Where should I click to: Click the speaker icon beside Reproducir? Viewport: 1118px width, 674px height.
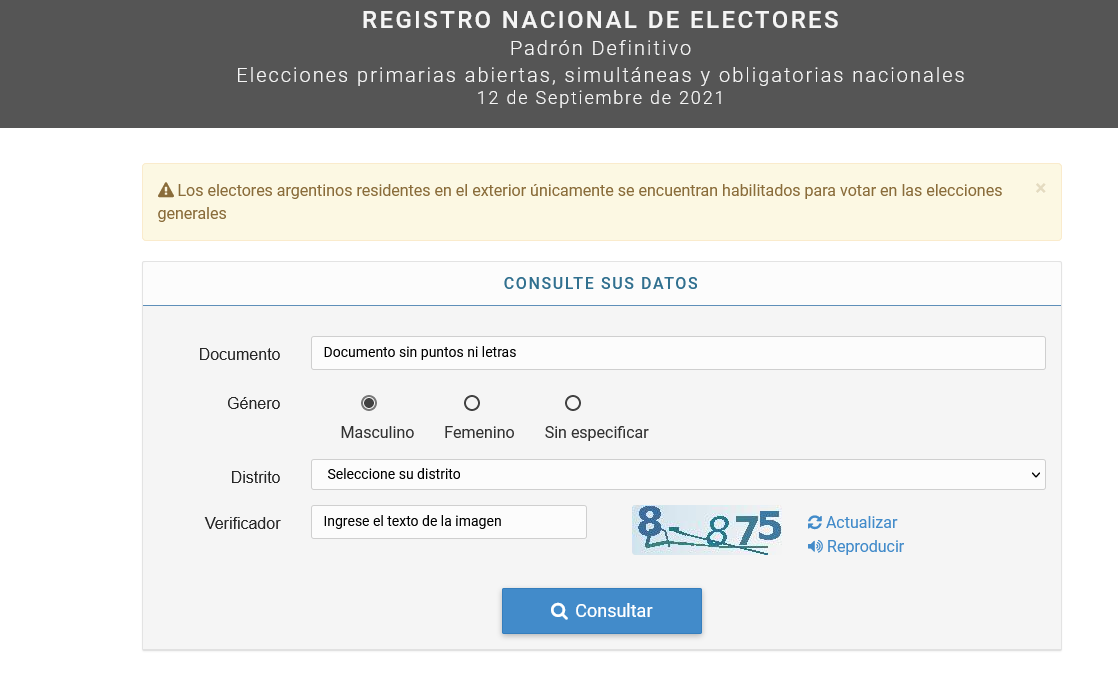click(x=815, y=546)
